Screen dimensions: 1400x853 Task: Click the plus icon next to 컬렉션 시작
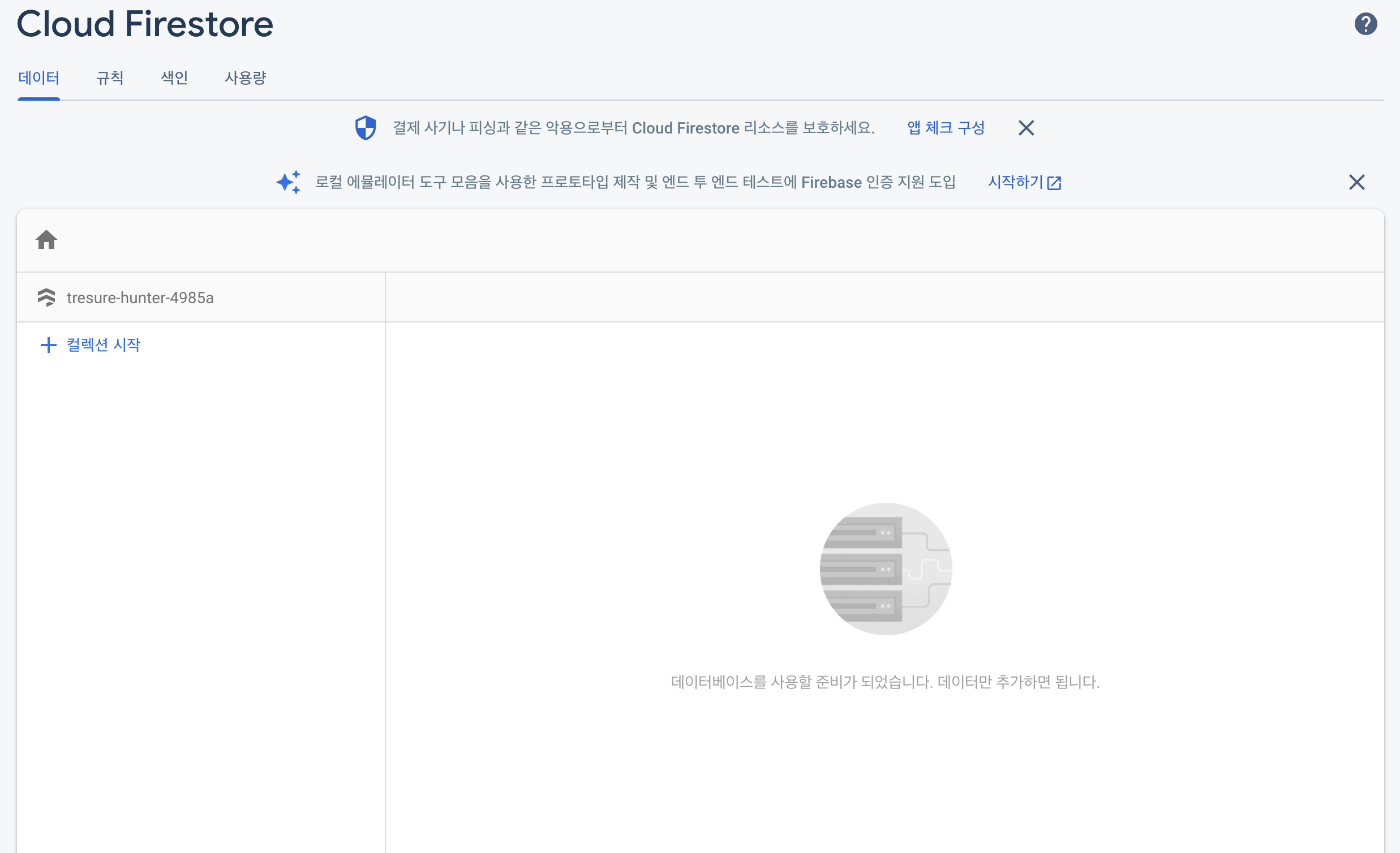tap(49, 344)
